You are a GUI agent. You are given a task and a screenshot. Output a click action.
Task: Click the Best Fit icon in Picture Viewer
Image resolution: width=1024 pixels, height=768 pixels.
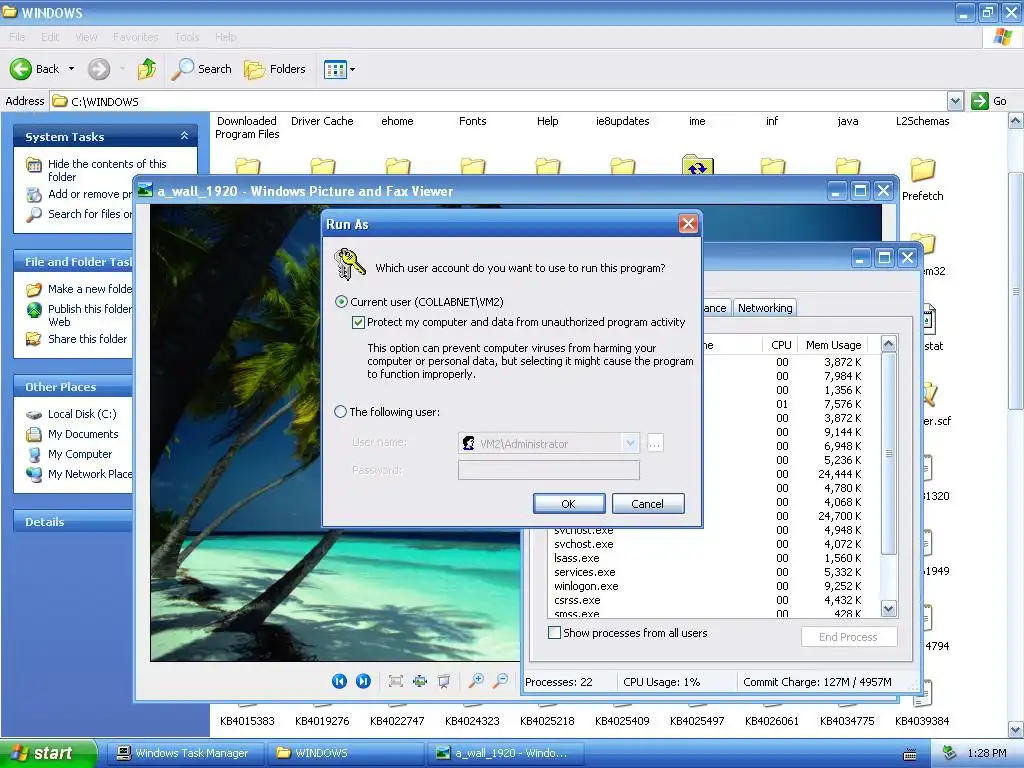click(395, 681)
